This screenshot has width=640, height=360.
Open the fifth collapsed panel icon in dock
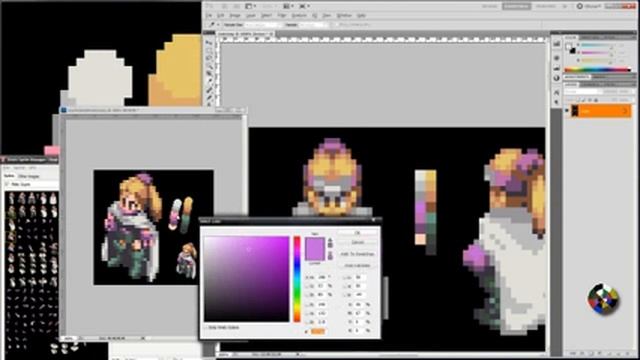557,92
